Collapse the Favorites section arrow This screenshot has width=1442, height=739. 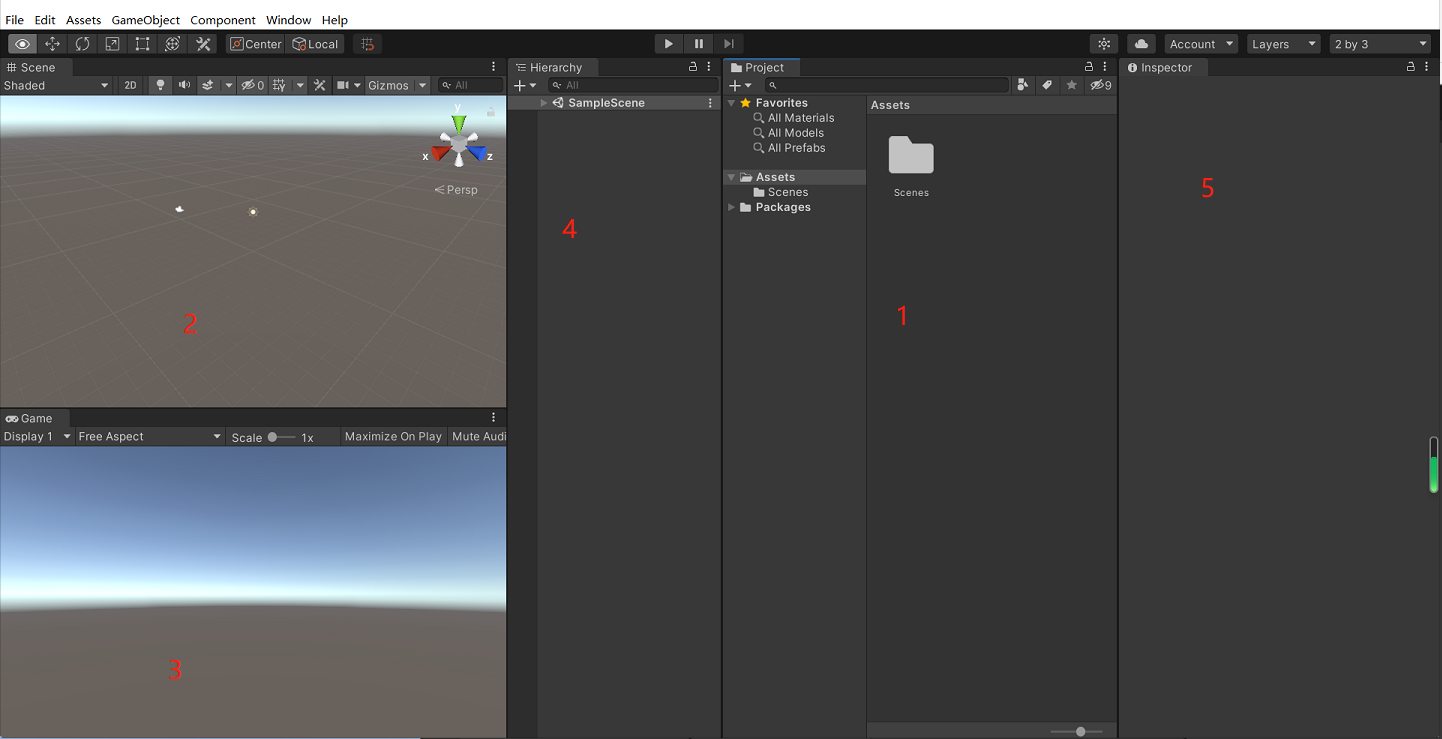click(731, 103)
